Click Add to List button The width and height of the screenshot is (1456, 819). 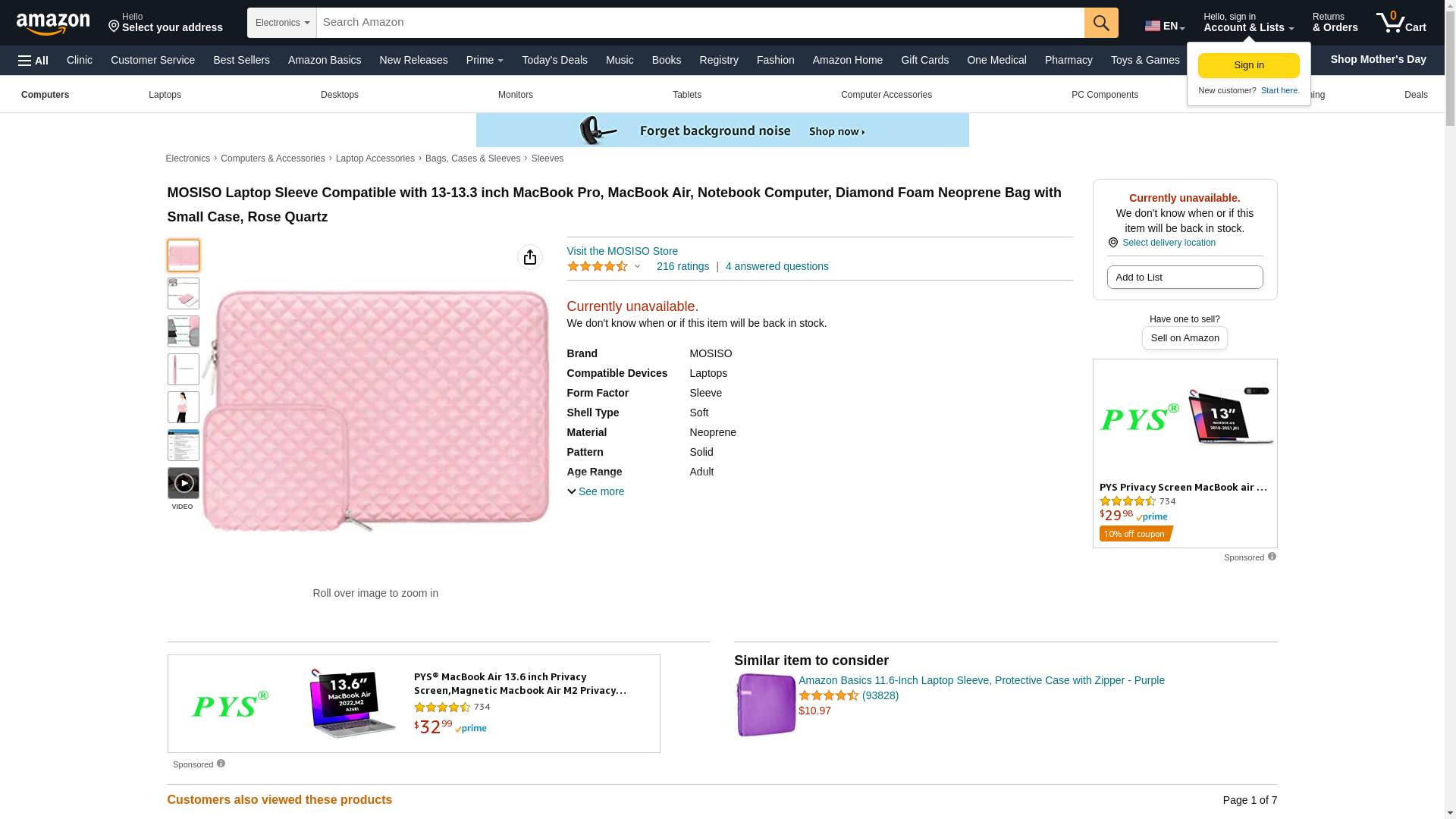(1185, 277)
